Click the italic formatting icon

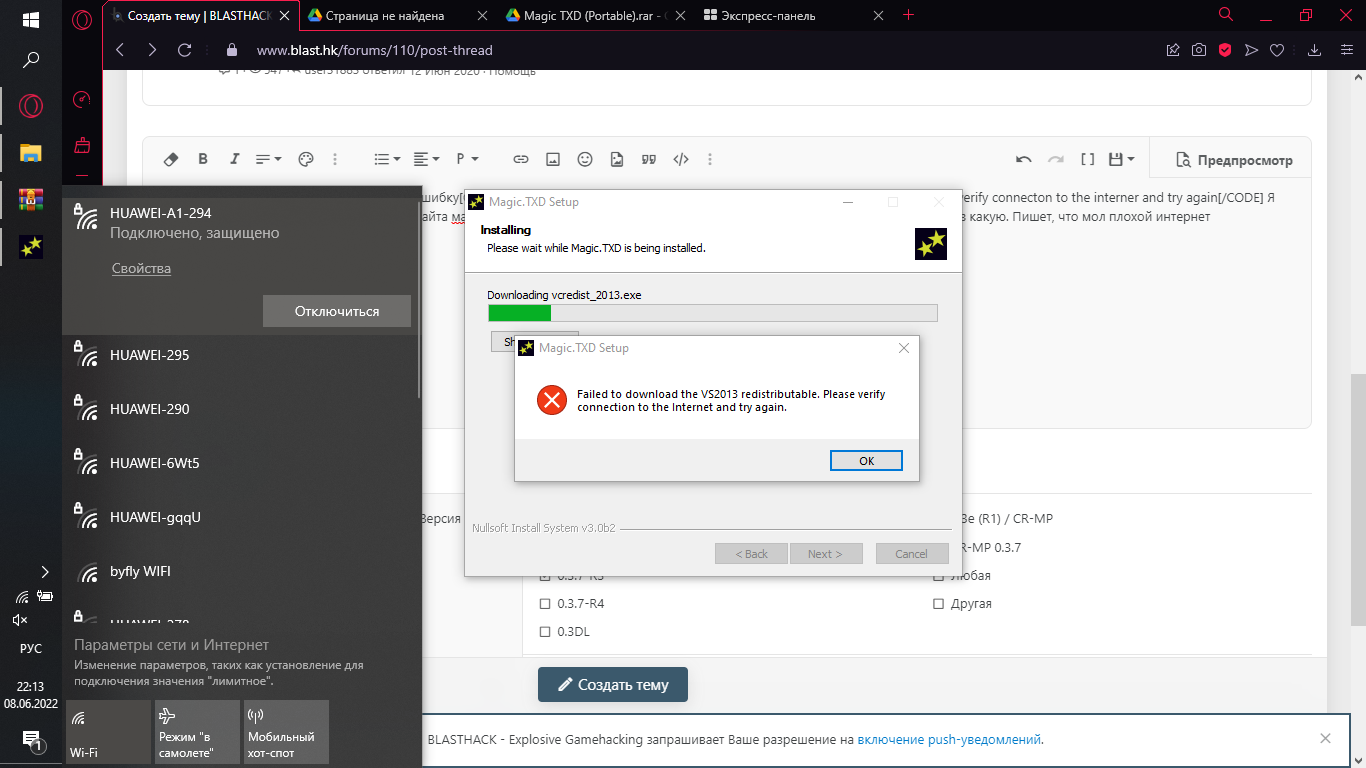[x=235, y=159]
